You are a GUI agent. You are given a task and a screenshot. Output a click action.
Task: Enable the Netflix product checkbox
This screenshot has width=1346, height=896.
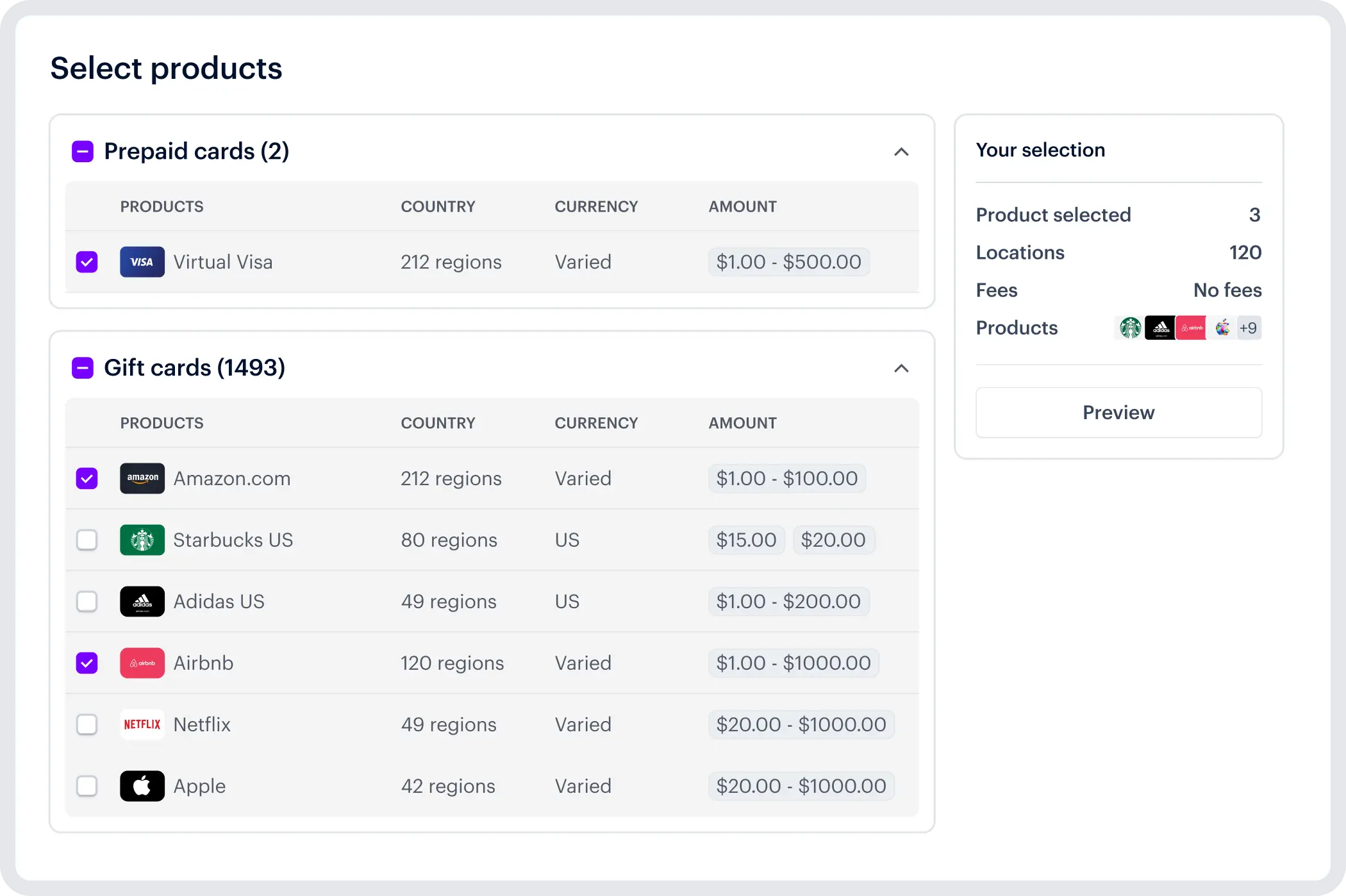(87, 725)
